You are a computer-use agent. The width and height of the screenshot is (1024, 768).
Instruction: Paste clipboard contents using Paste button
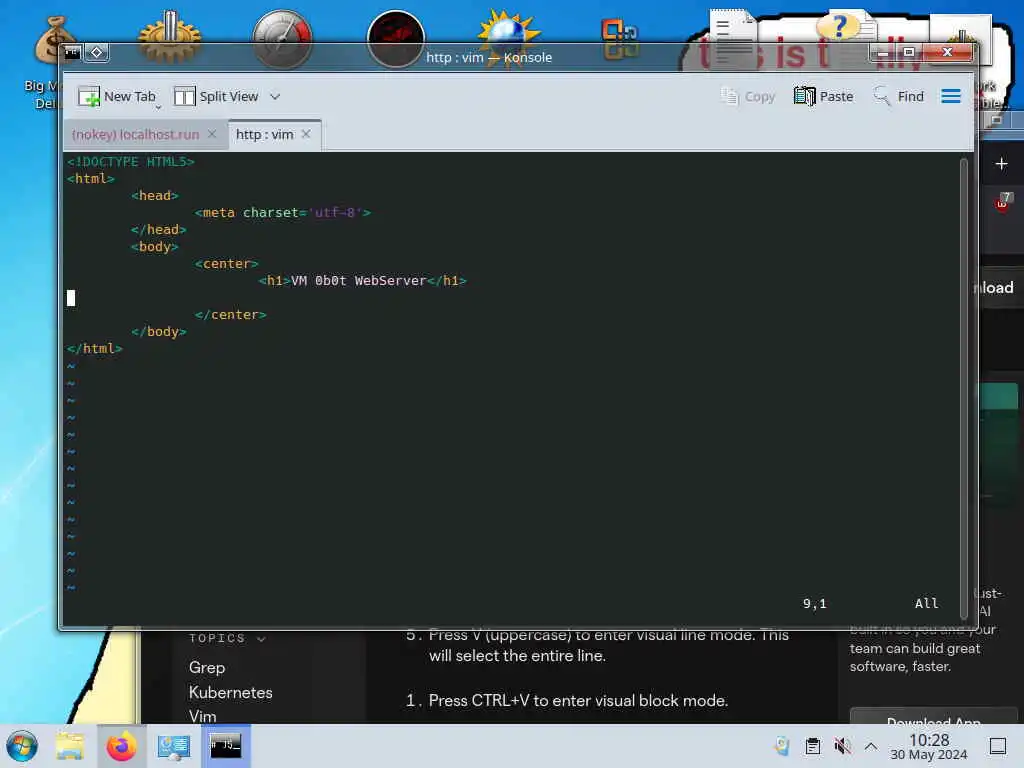[x=824, y=97]
